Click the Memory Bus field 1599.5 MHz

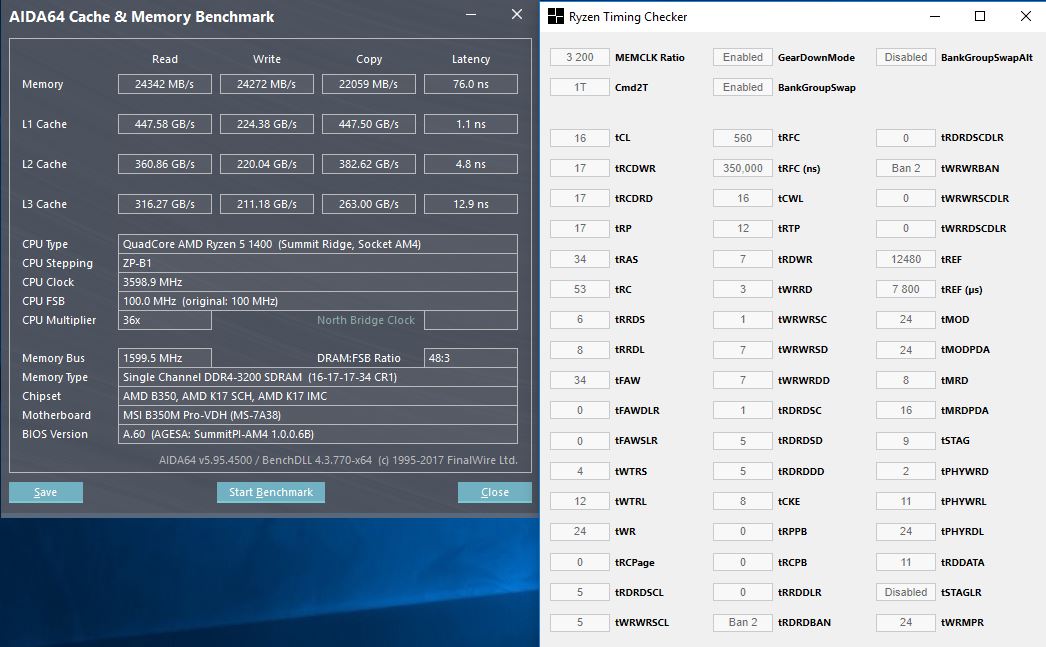pyautogui.click(x=165, y=358)
